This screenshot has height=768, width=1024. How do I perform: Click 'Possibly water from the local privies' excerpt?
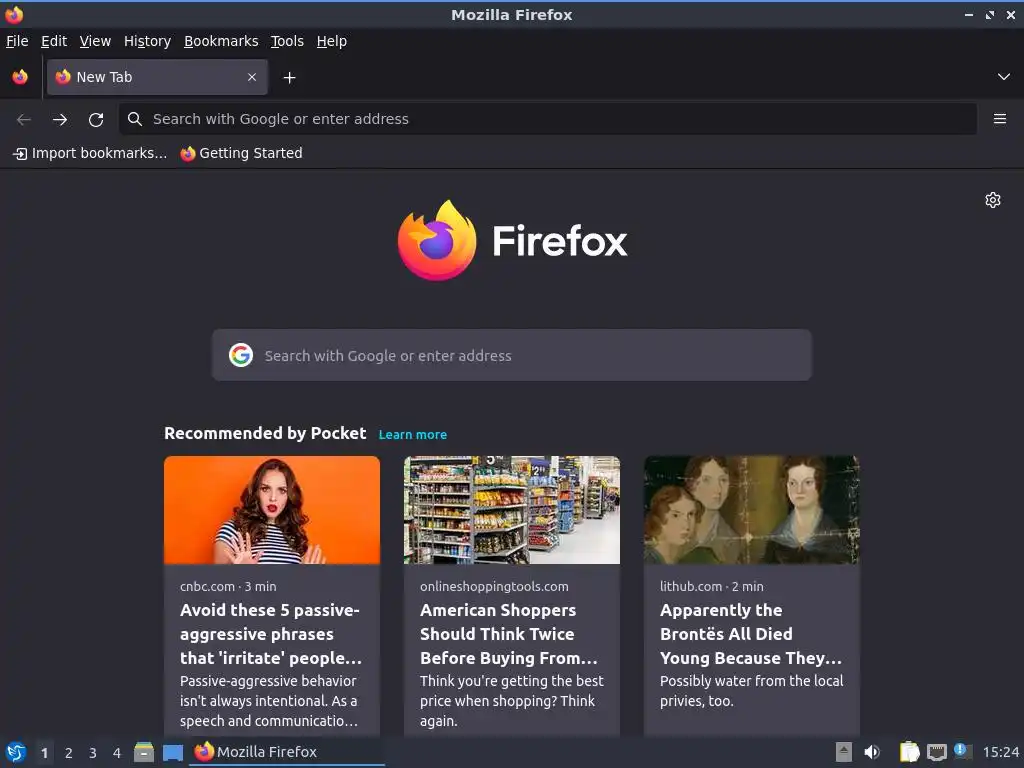pos(751,691)
